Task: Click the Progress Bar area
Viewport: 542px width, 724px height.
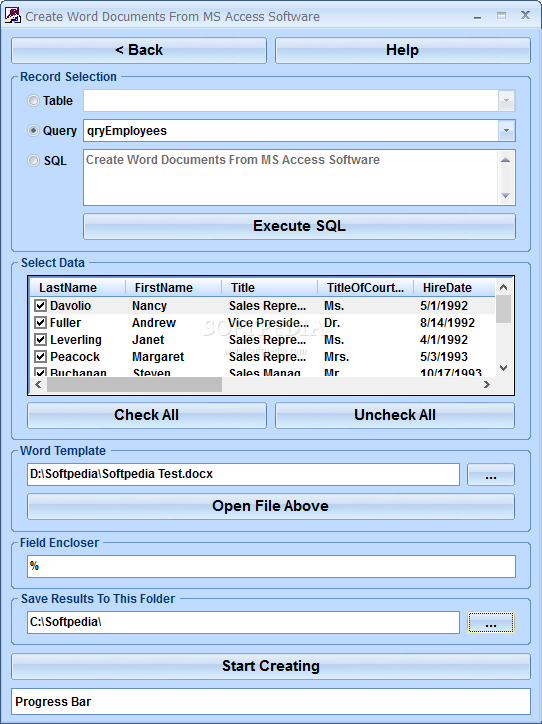Action: pyautogui.click(x=271, y=702)
